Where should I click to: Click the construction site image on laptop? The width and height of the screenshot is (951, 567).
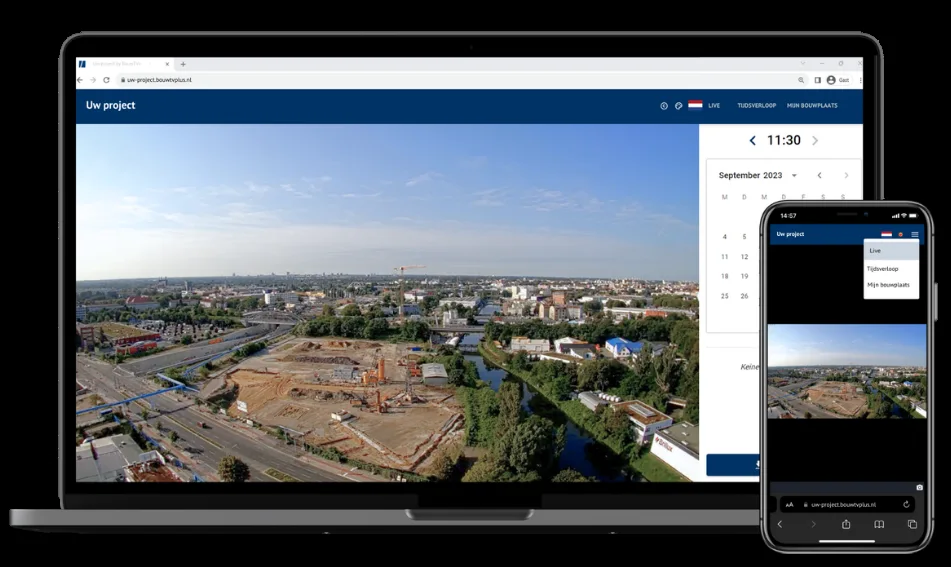tap(387, 303)
